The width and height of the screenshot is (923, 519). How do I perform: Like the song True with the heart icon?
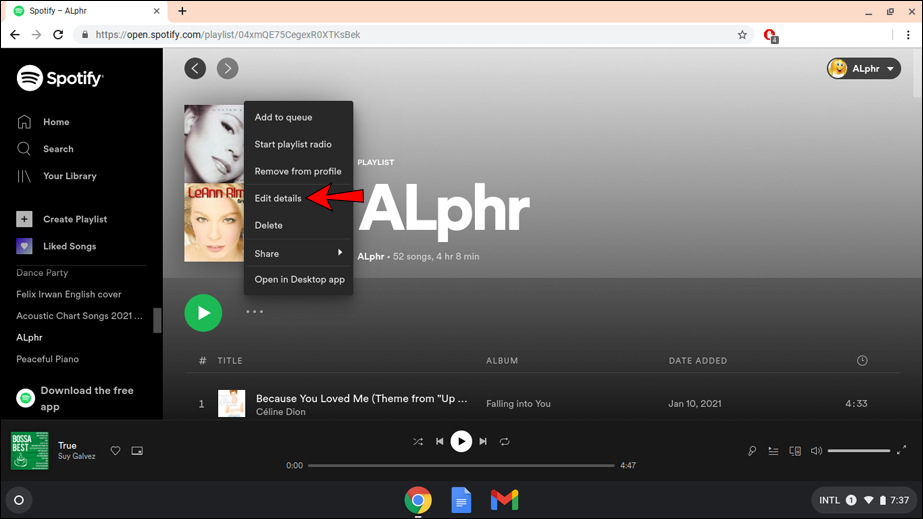(x=115, y=451)
